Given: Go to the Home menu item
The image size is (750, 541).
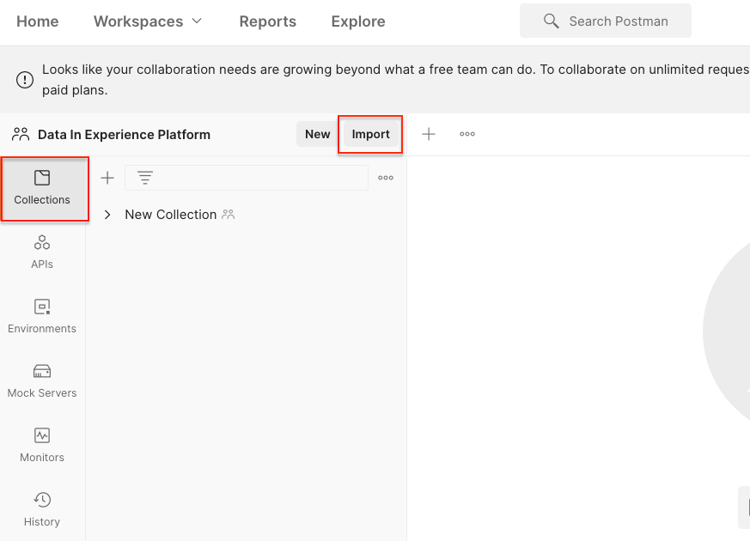Looking at the screenshot, I should click(37, 22).
